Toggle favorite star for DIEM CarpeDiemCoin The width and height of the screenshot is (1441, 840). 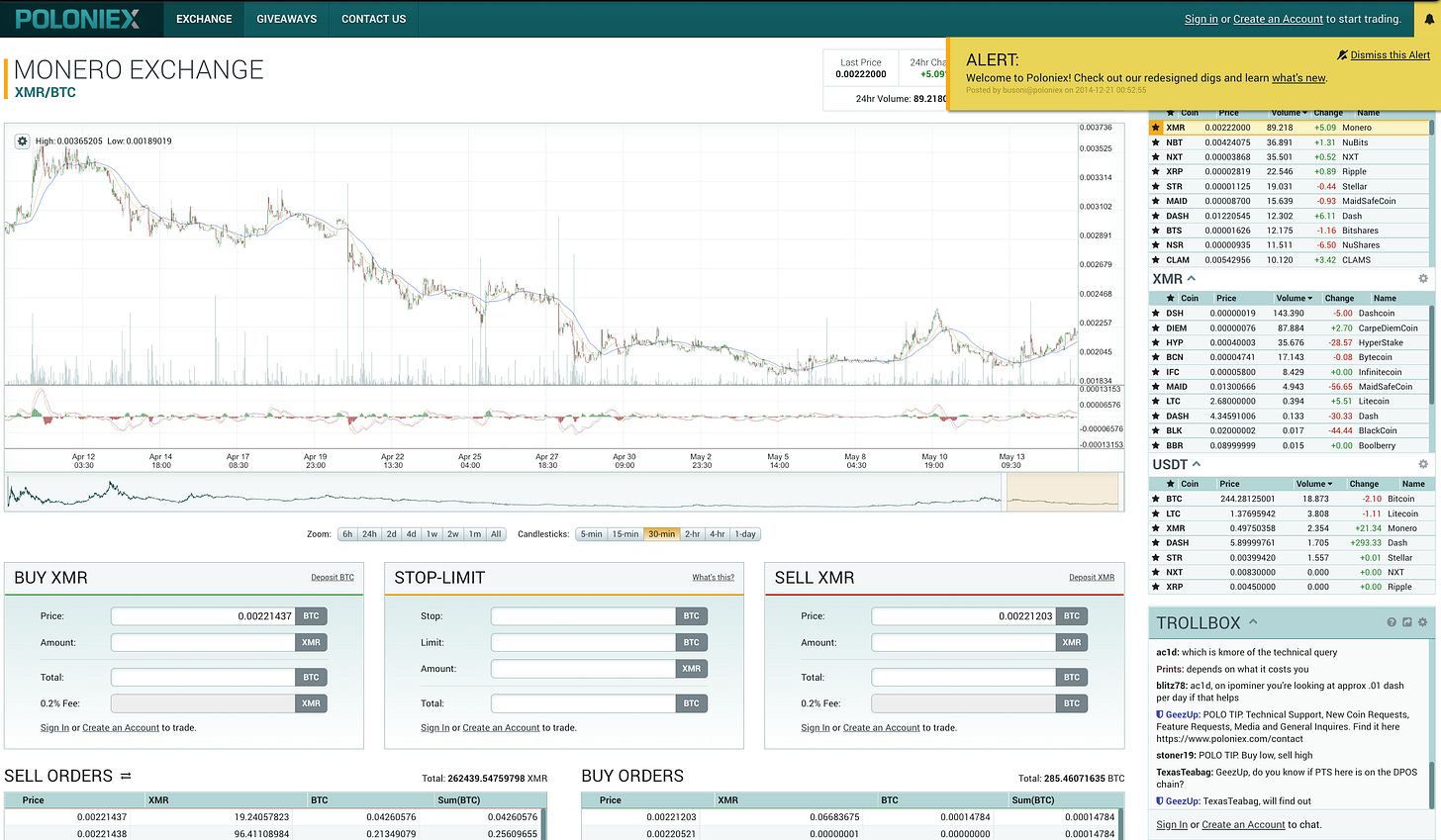click(1155, 328)
